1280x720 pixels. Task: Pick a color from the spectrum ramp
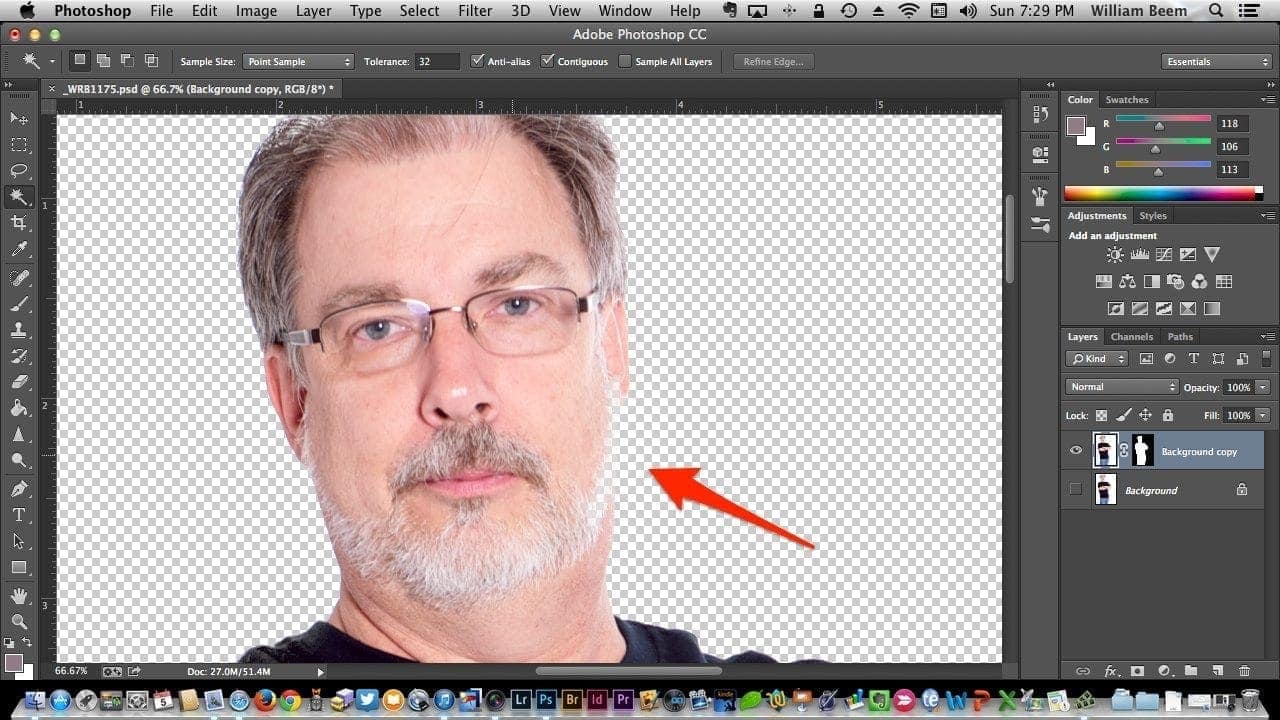[1166, 194]
